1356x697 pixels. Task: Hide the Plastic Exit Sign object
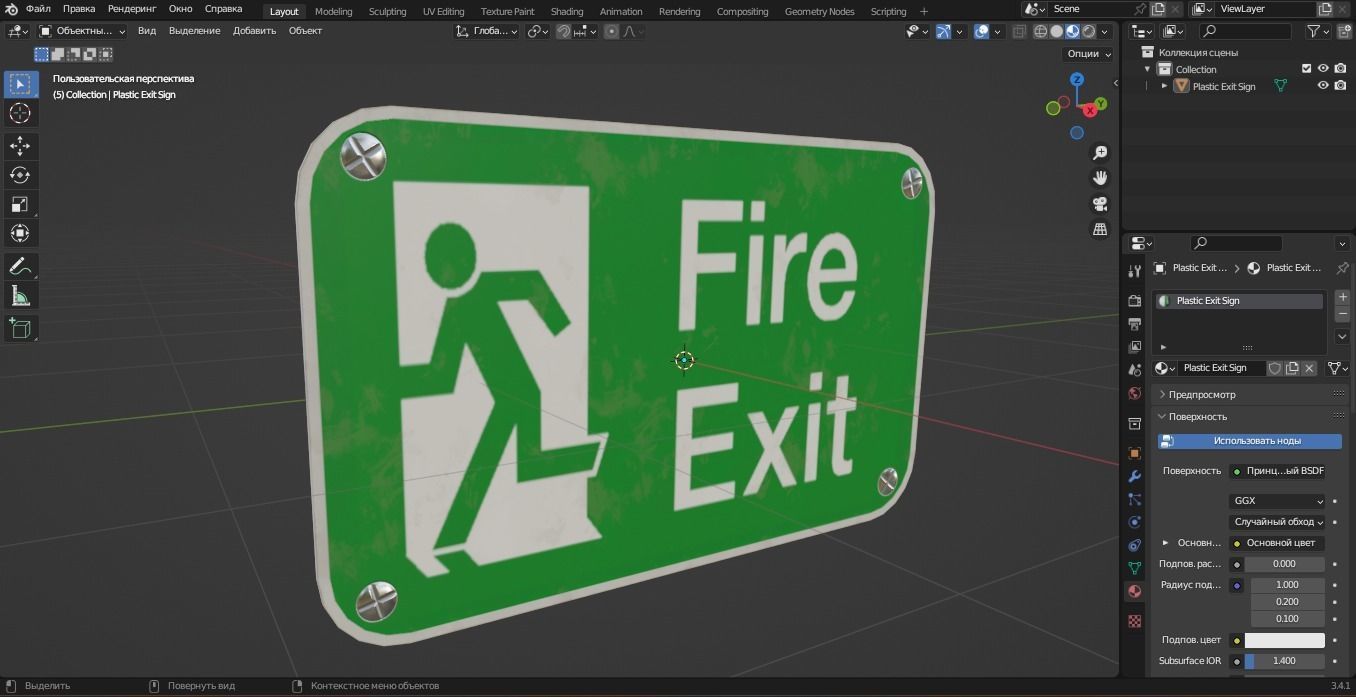(x=1323, y=85)
